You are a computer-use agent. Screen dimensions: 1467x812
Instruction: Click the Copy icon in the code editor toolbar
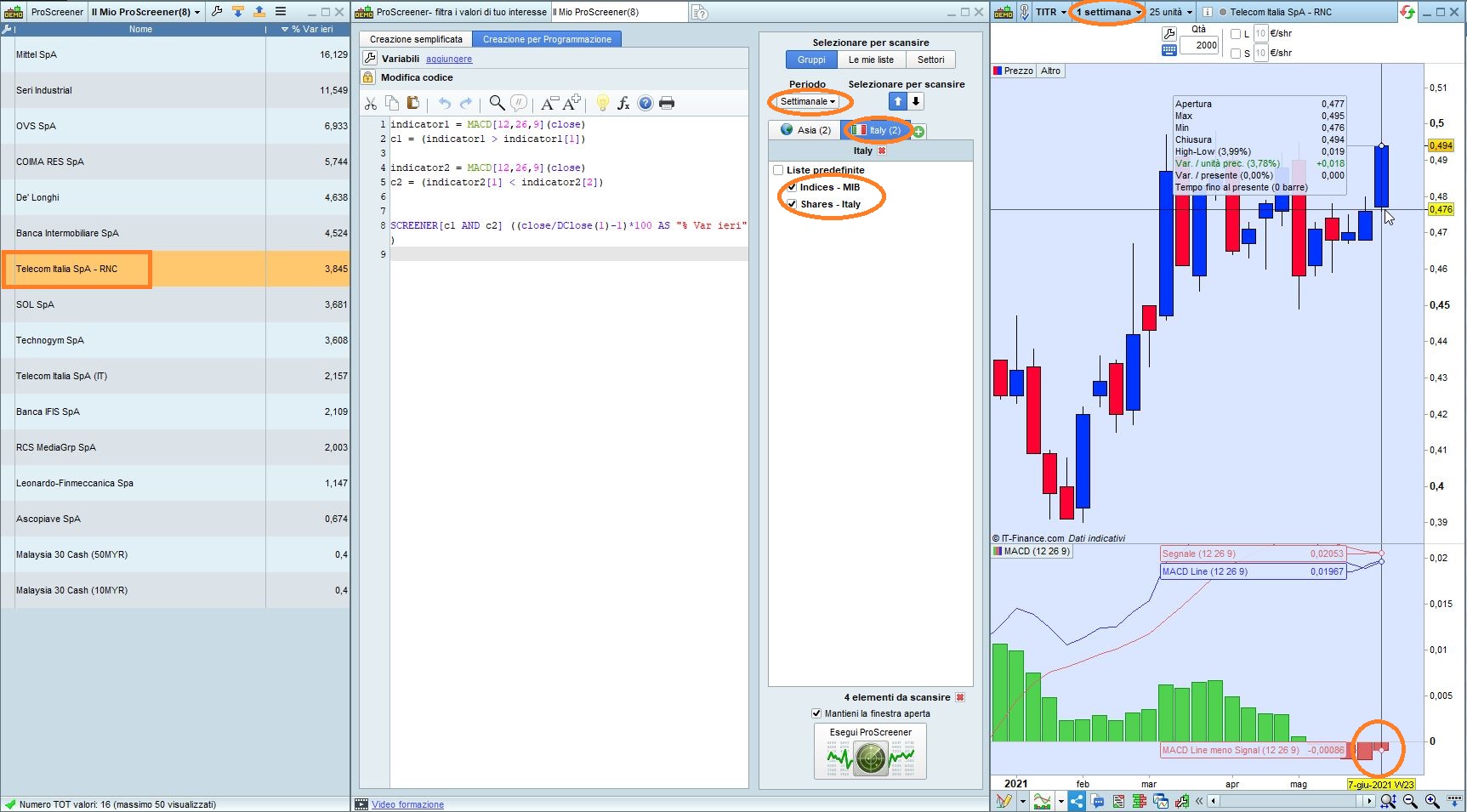[392, 103]
